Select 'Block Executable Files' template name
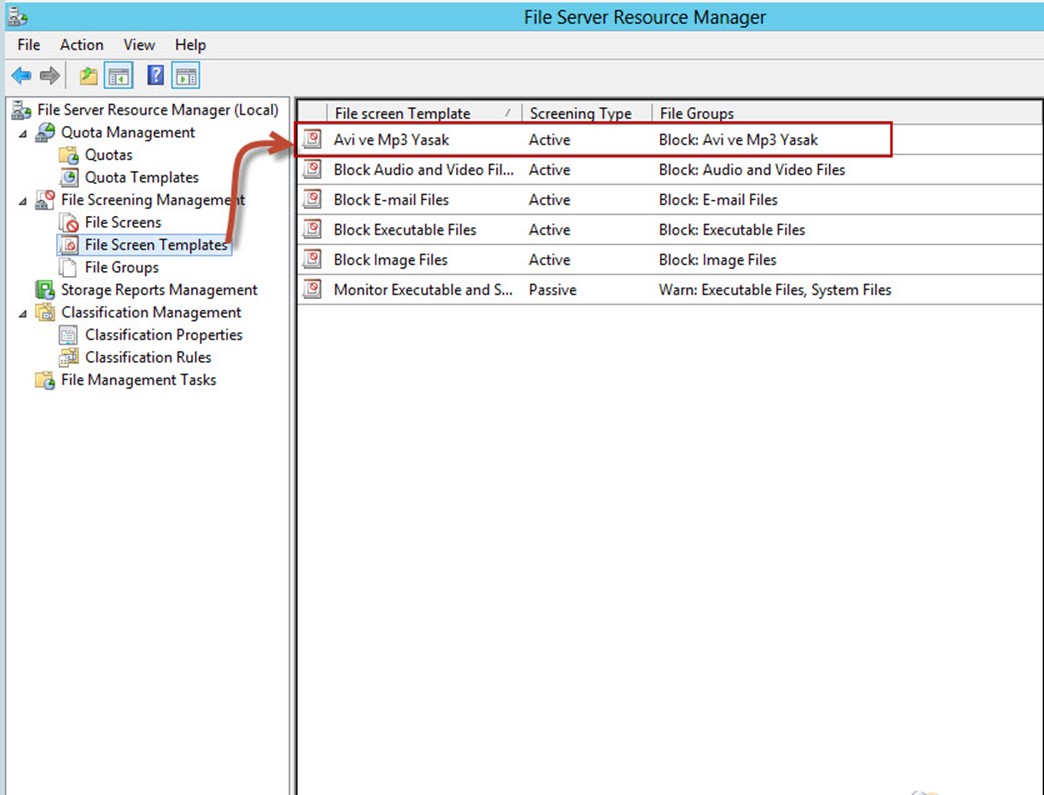Viewport: 1044px width, 795px height. click(x=405, y=230)
